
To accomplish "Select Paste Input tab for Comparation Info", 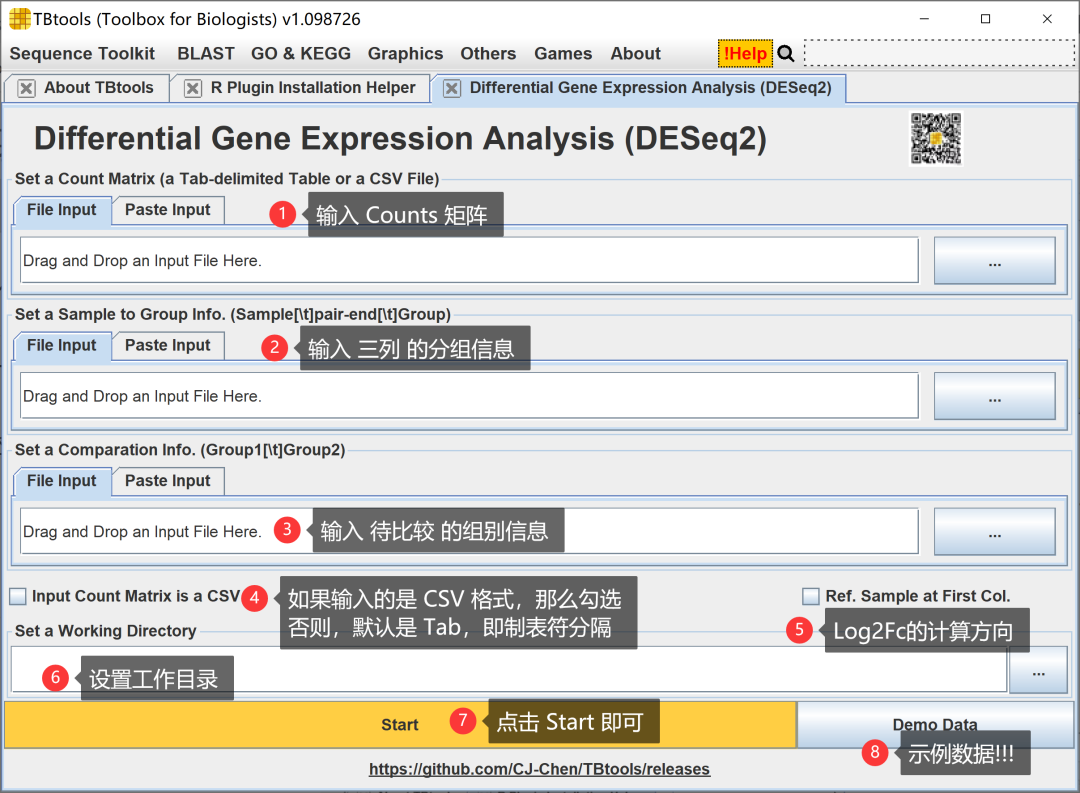I will click(x=167, y=481).
